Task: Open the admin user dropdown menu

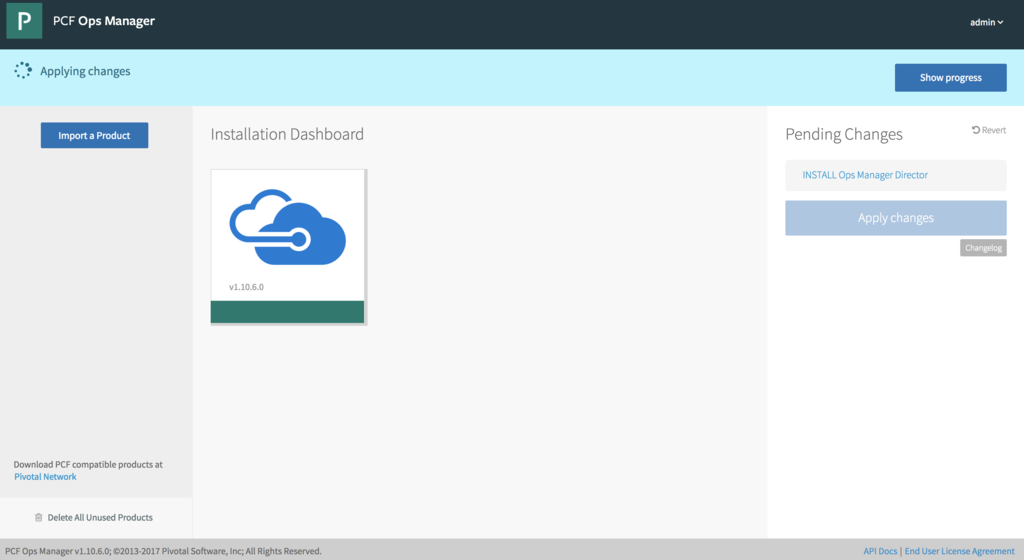Action: (986, 22)
